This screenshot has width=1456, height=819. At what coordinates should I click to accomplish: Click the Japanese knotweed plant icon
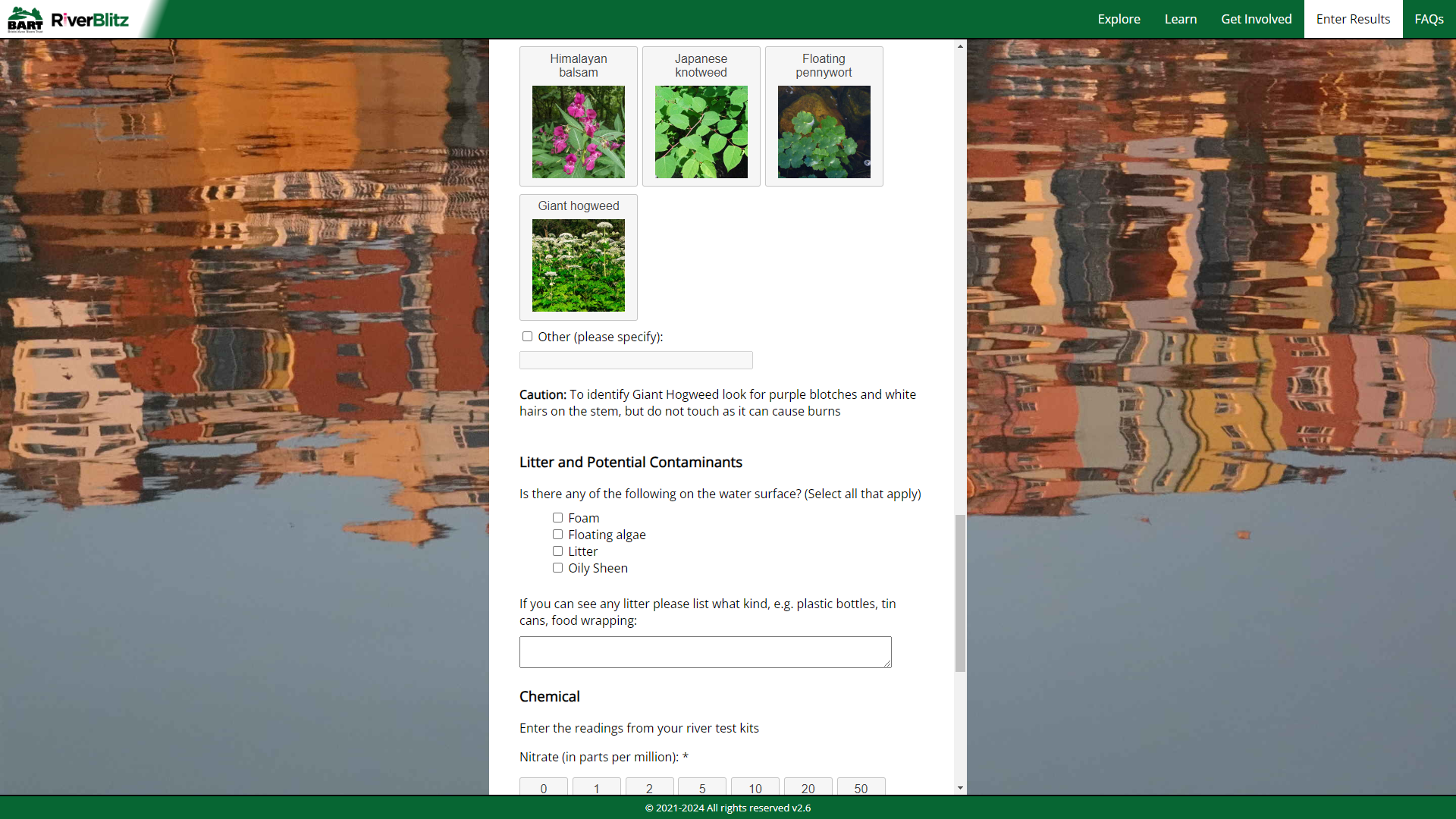(701, 131)
